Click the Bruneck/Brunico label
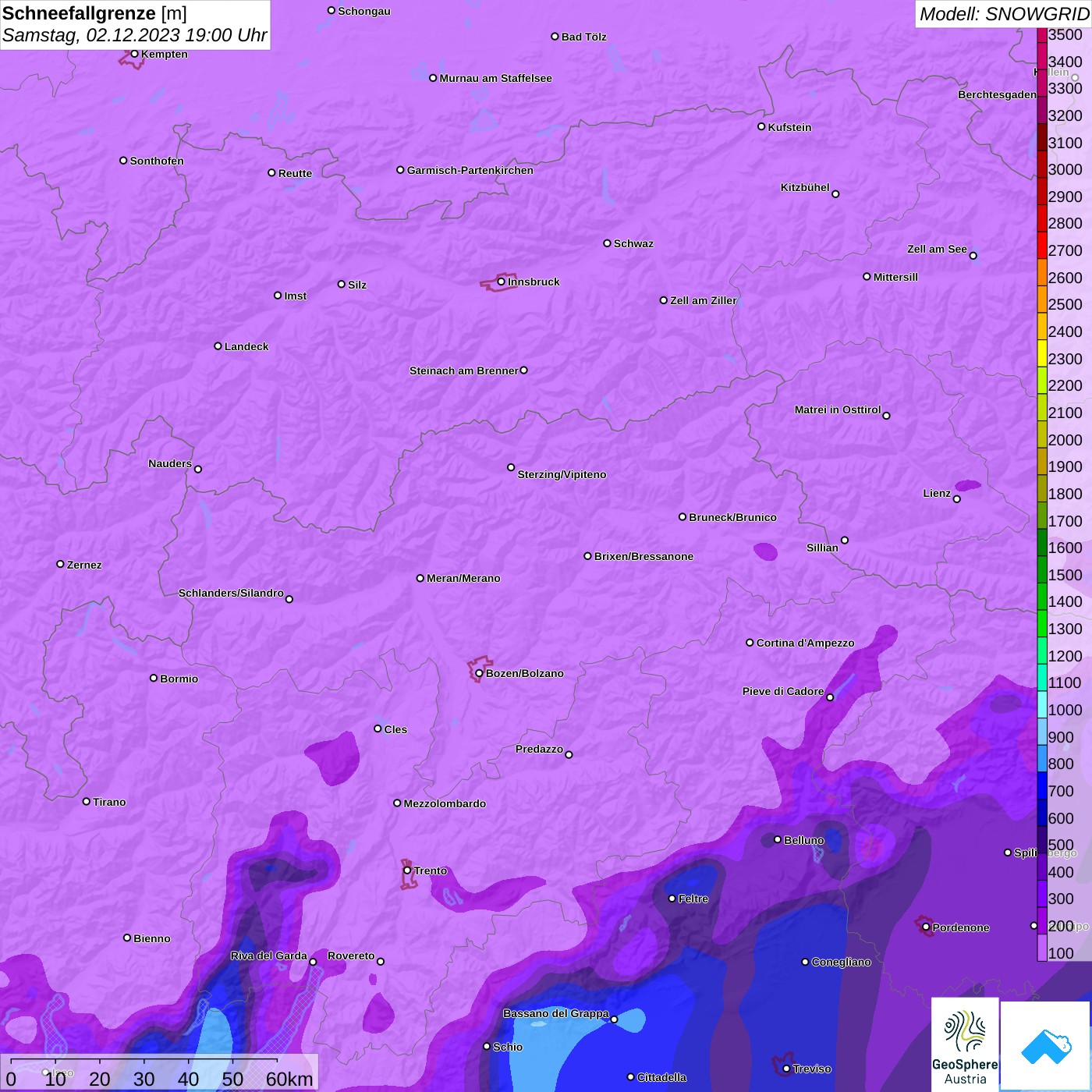Viewport: 1092px width, 1092px height. [732, 517]
